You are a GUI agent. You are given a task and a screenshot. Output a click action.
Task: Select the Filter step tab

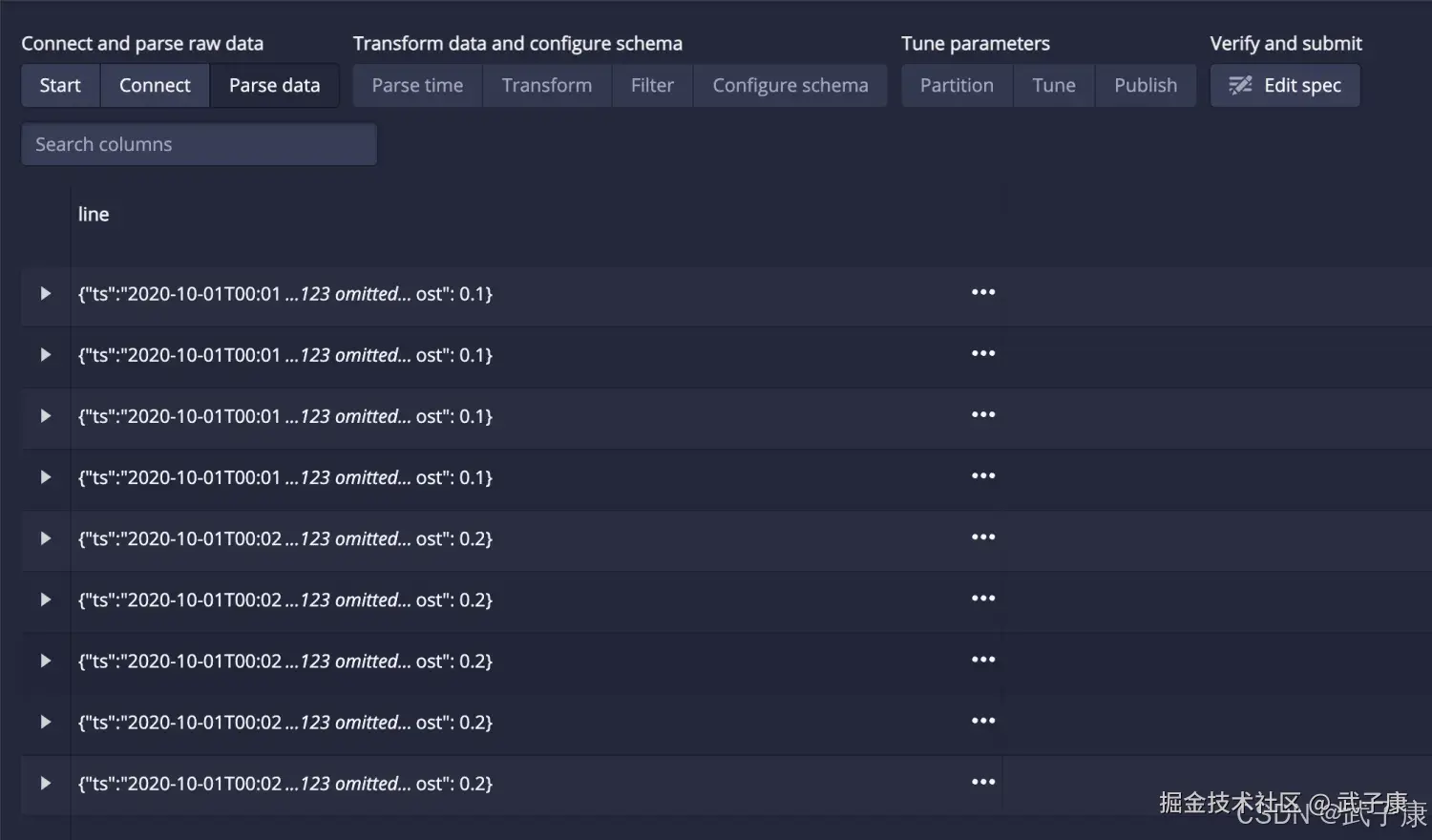point(652,86)
